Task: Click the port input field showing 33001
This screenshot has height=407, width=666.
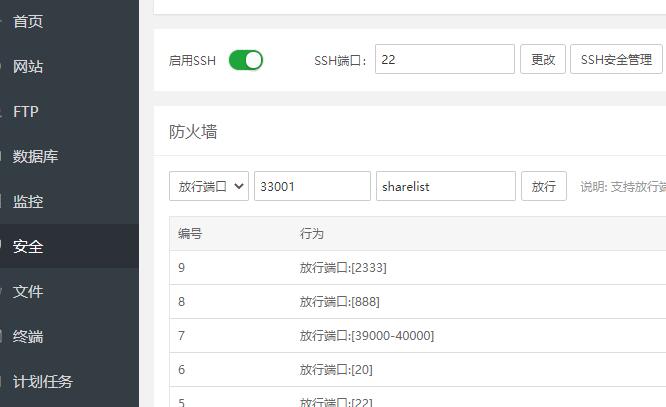Action: pyautogui.click(x=312, y=186)
